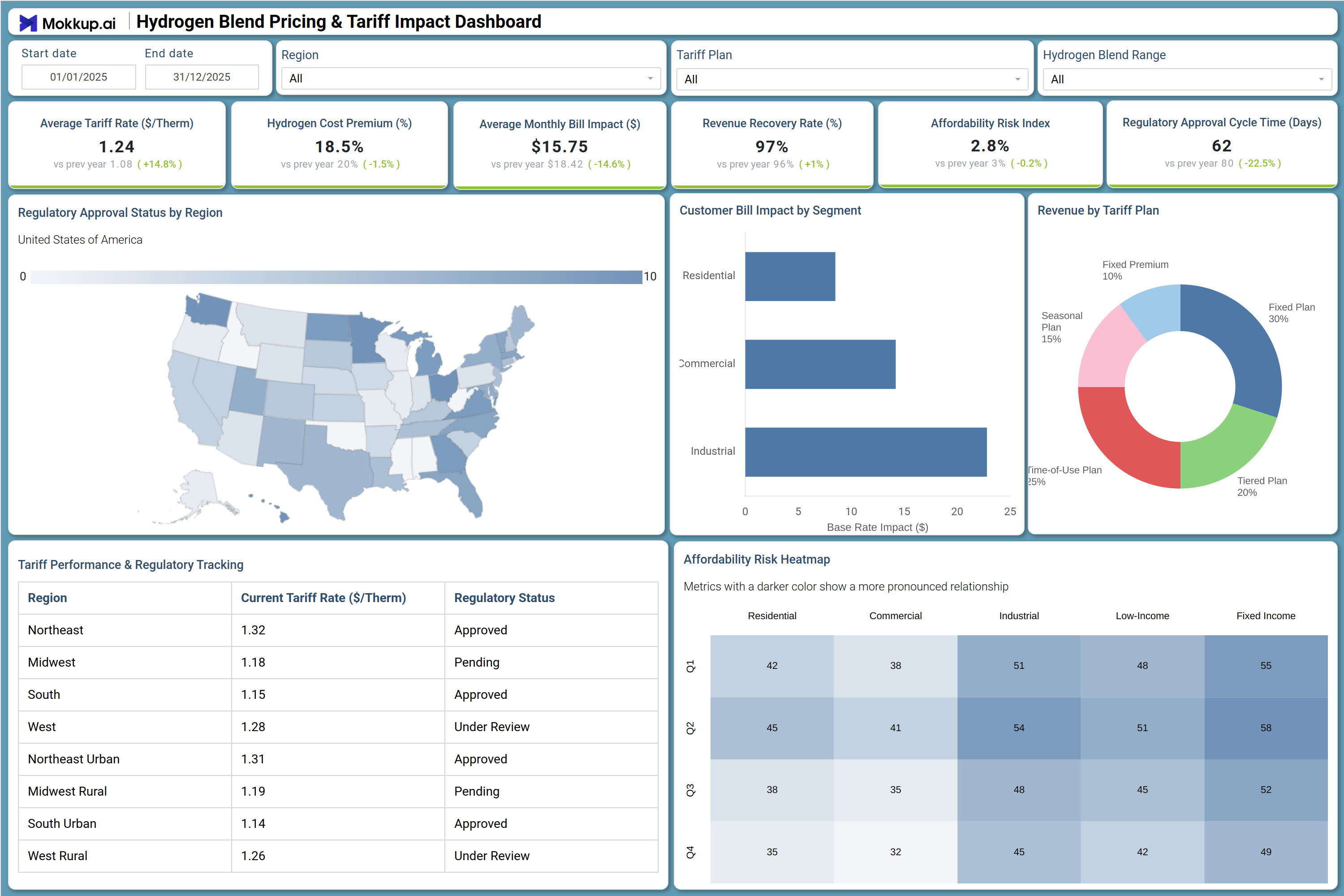Select heatmap cell Q2 Fixed Income 58
The width and height of the screenshot is (1344, 896).
point(1266,728)
